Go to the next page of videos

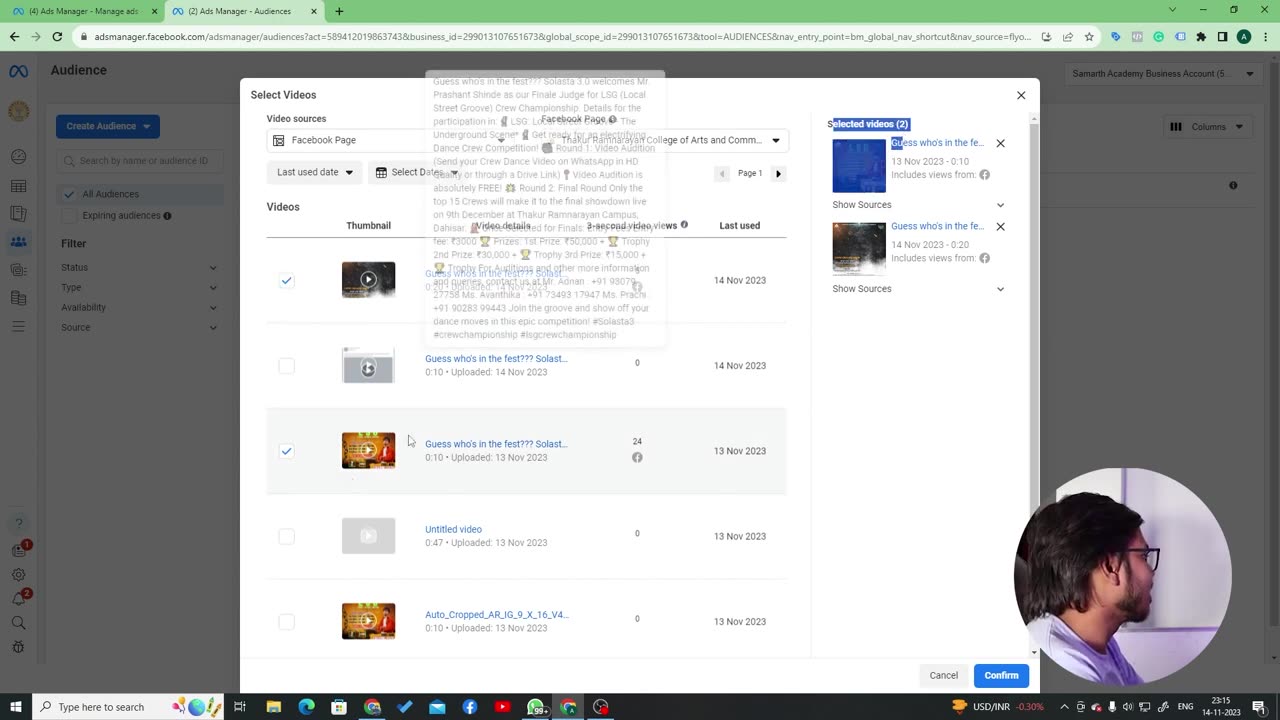coord(778,173)
